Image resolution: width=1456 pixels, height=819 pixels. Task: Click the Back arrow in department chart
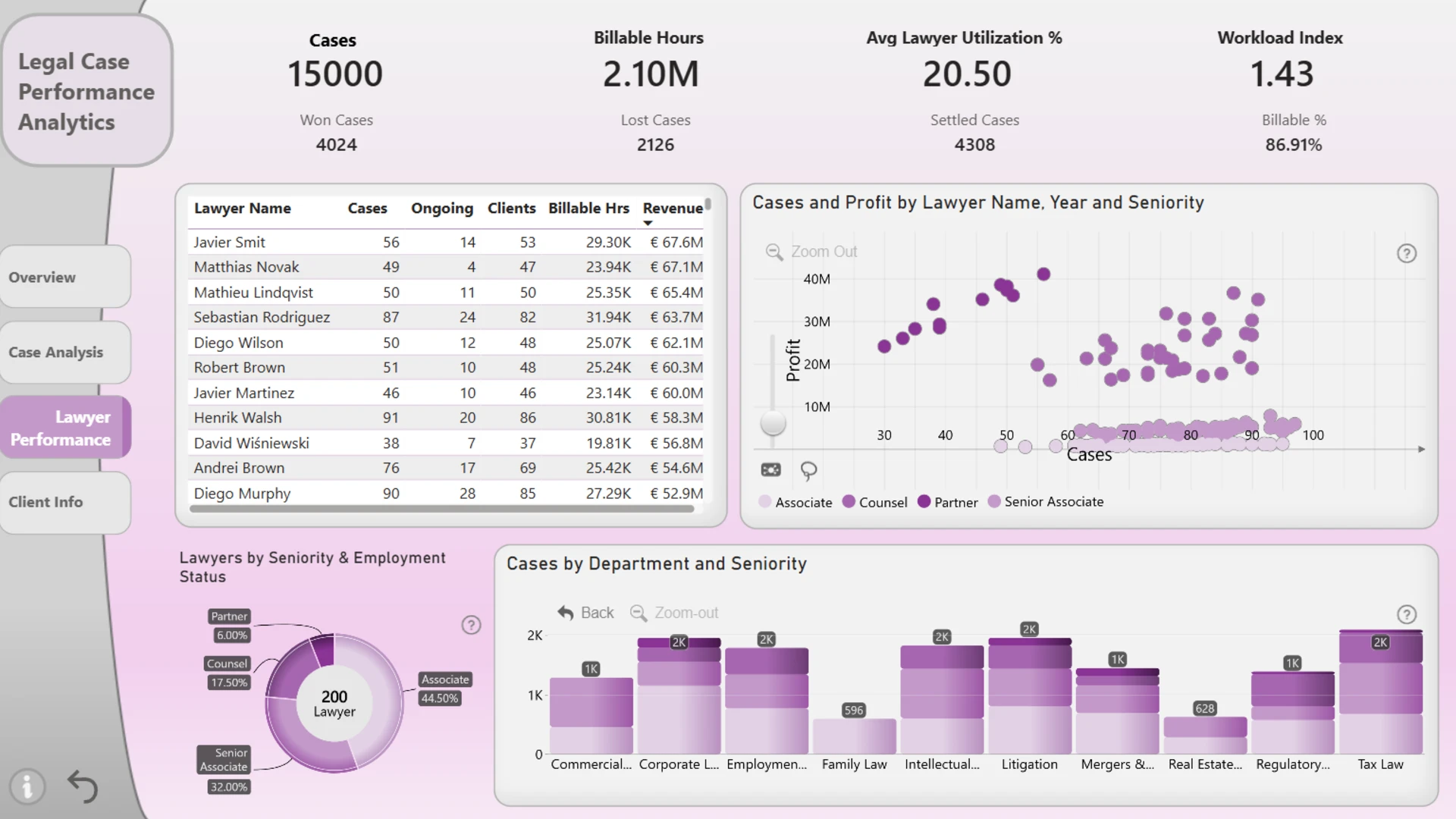click(565, 613)
